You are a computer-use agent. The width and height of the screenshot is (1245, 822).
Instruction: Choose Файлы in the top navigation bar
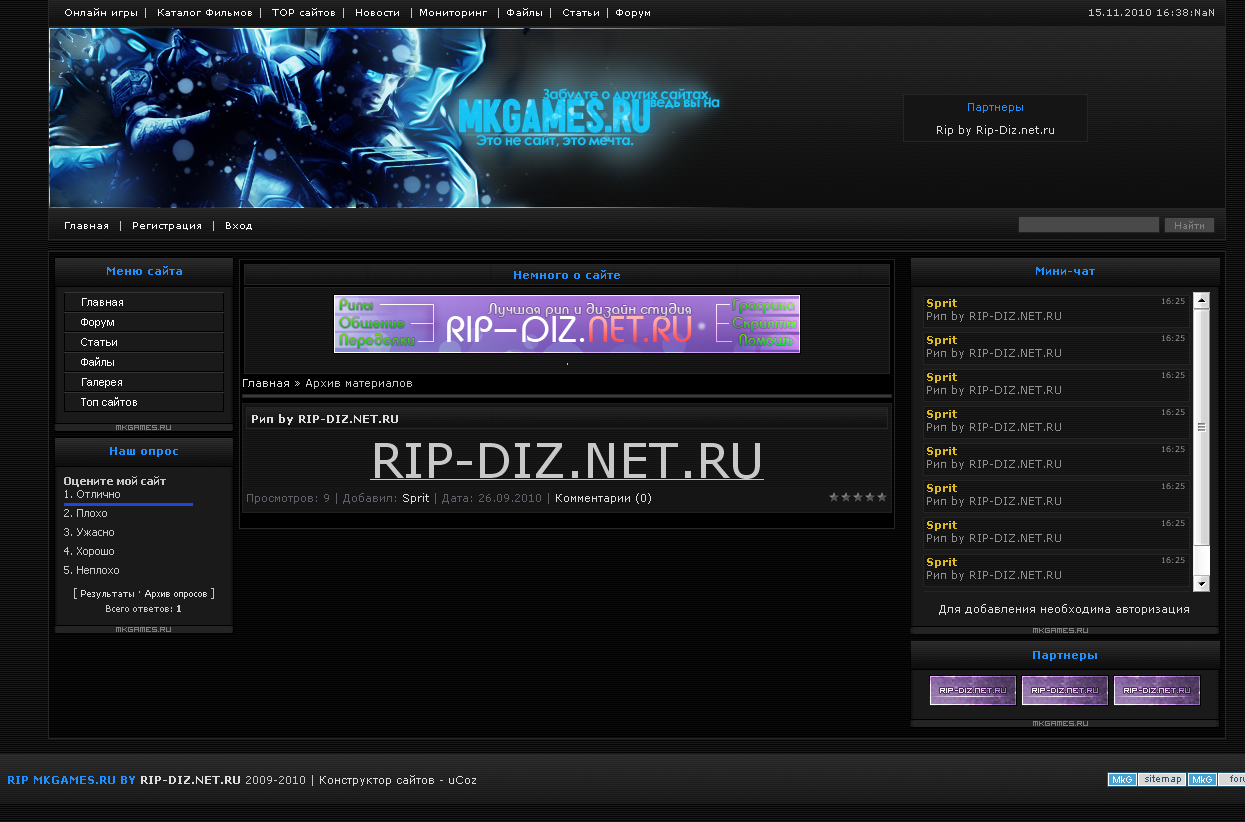tap(525, 13)
